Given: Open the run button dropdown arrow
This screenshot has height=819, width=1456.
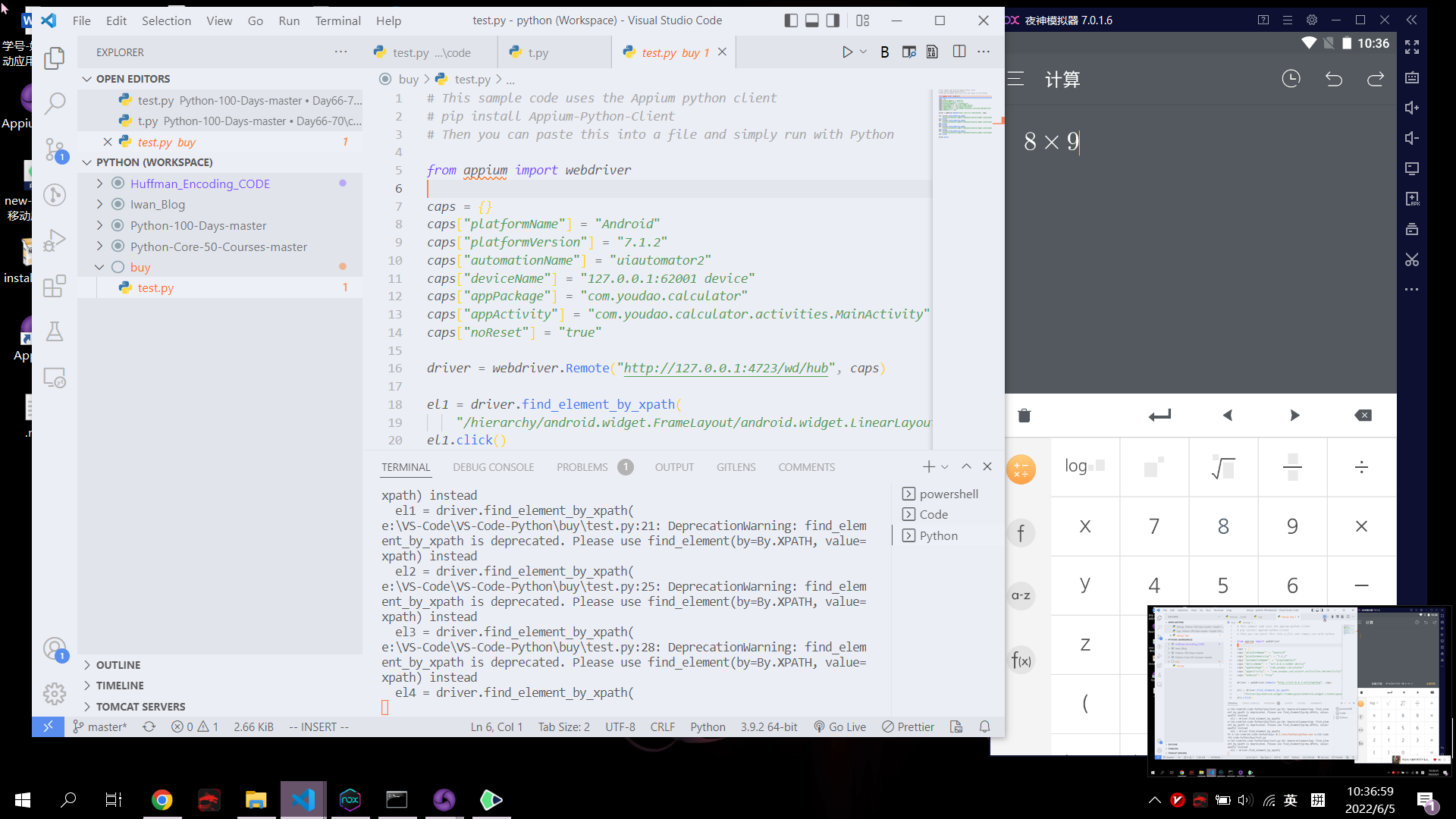Looking at the screenshot, I should pos(863,52).
